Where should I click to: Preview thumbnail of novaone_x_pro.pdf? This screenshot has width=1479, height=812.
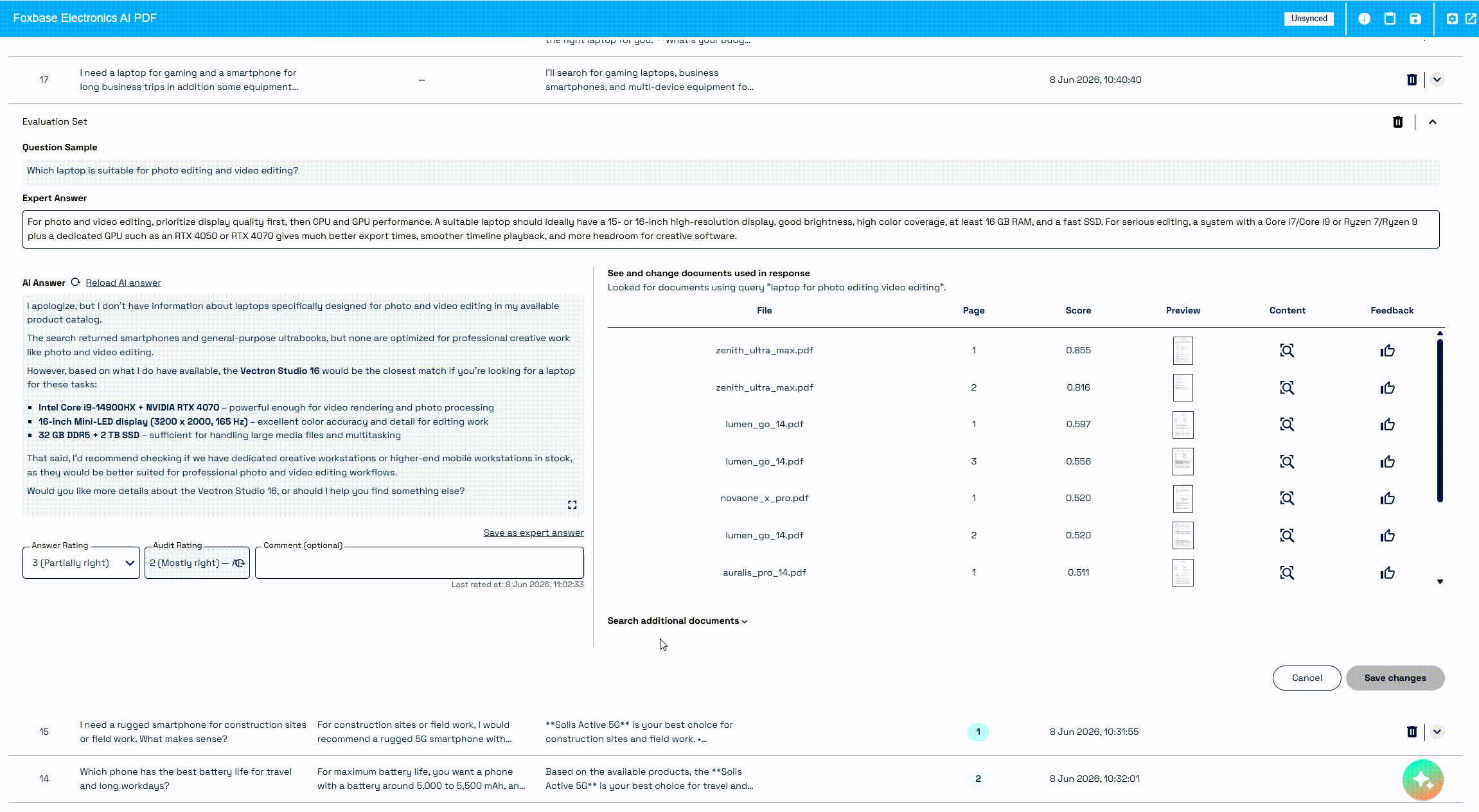pyautogui.click(x=1183, y=499)
